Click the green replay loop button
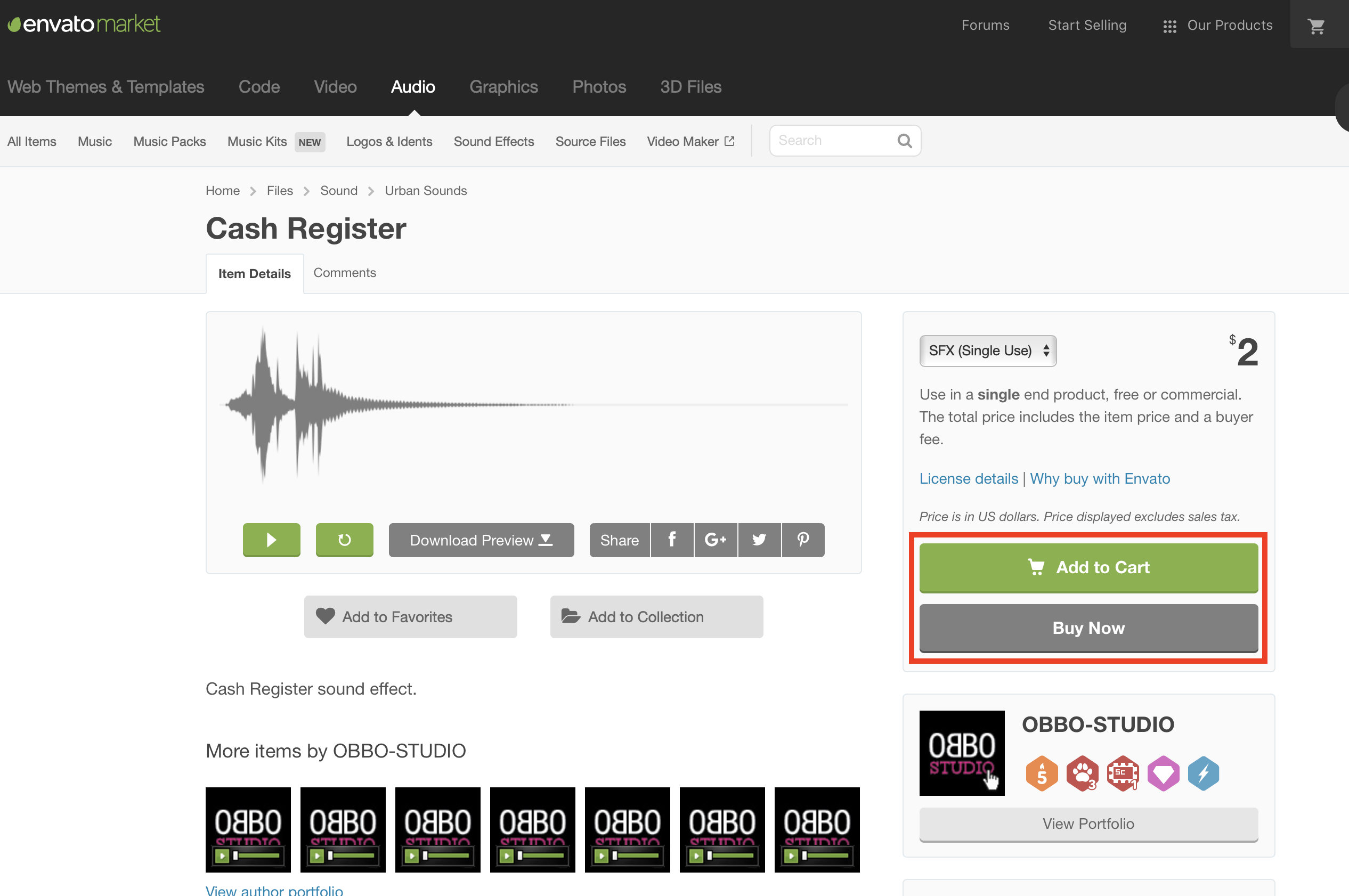1349x896 pixels. pyautogui.click(x=344, y=540)
